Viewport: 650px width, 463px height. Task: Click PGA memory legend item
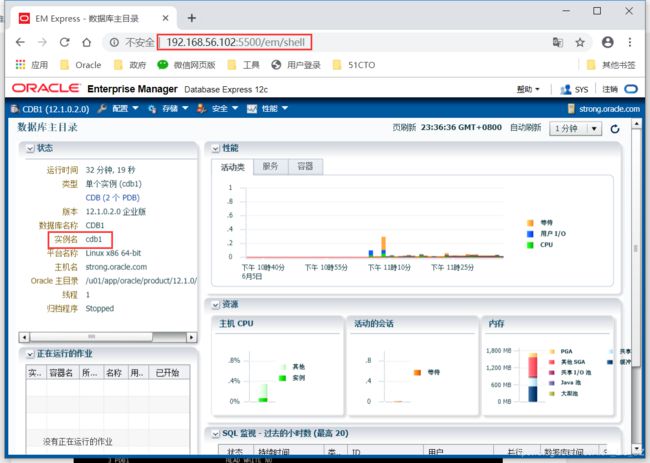561,351
